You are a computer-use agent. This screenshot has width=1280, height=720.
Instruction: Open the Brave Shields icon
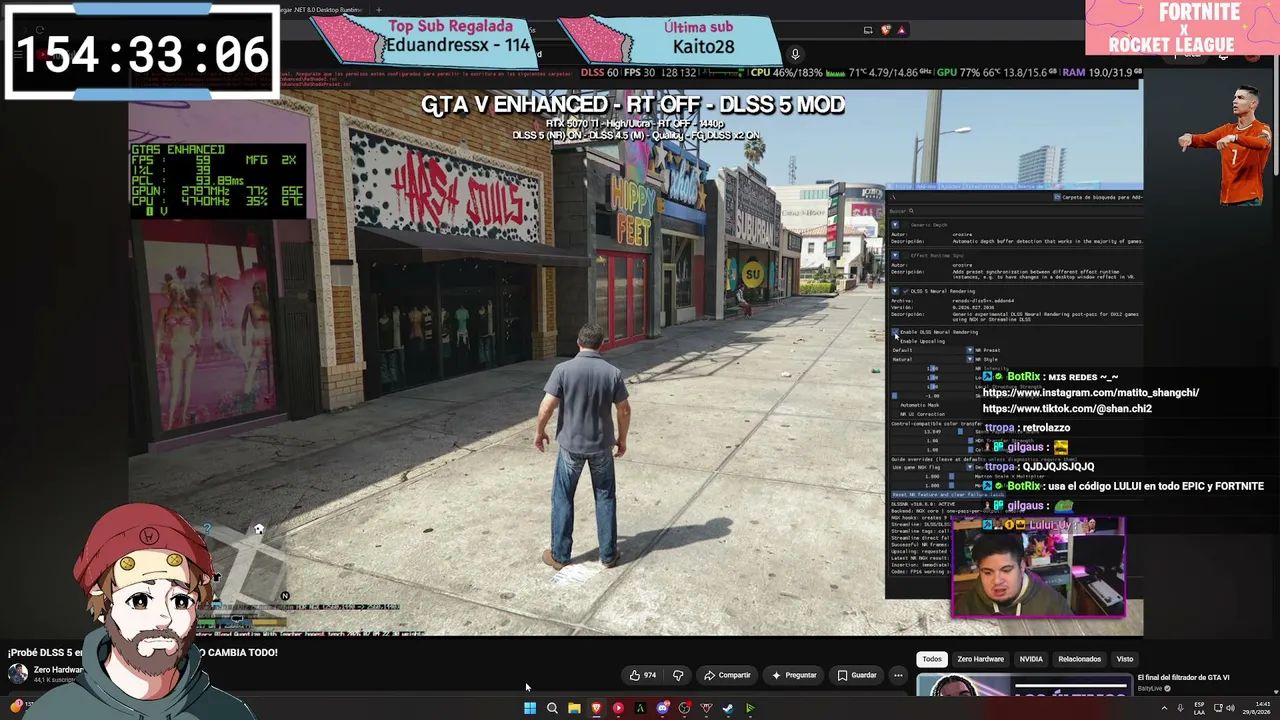886,30
